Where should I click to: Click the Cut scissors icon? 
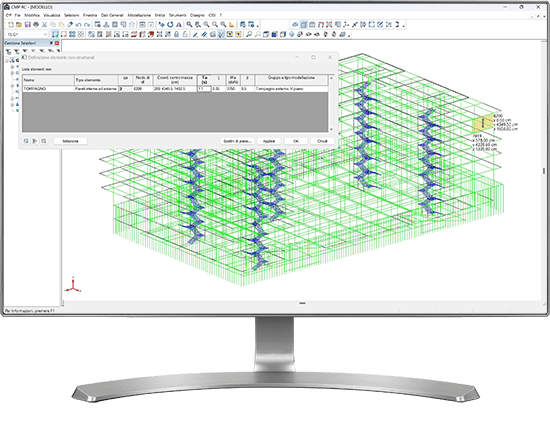(45, 25)
